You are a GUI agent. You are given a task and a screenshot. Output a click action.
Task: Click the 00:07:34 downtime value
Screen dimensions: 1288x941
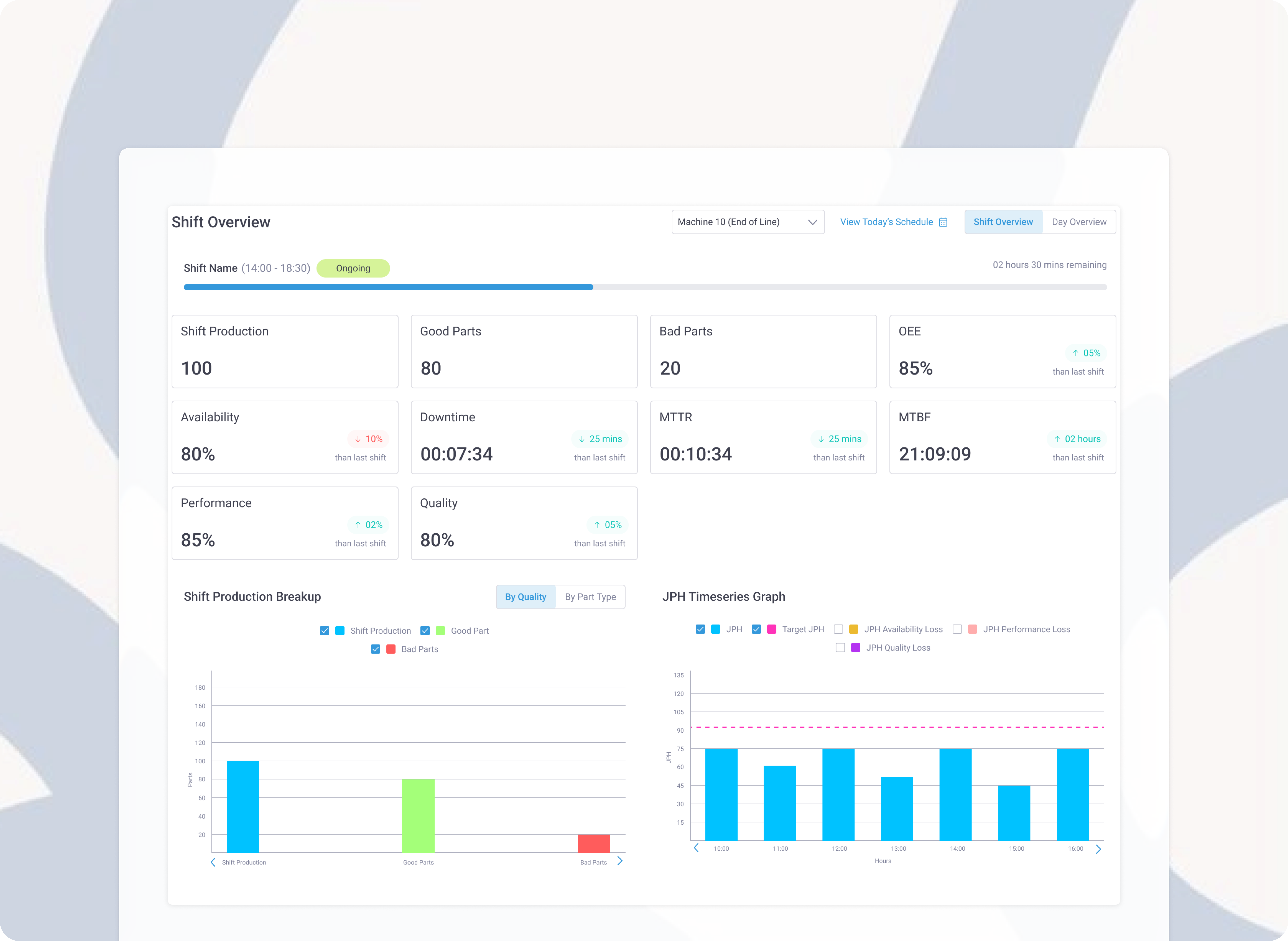[456, 454]
